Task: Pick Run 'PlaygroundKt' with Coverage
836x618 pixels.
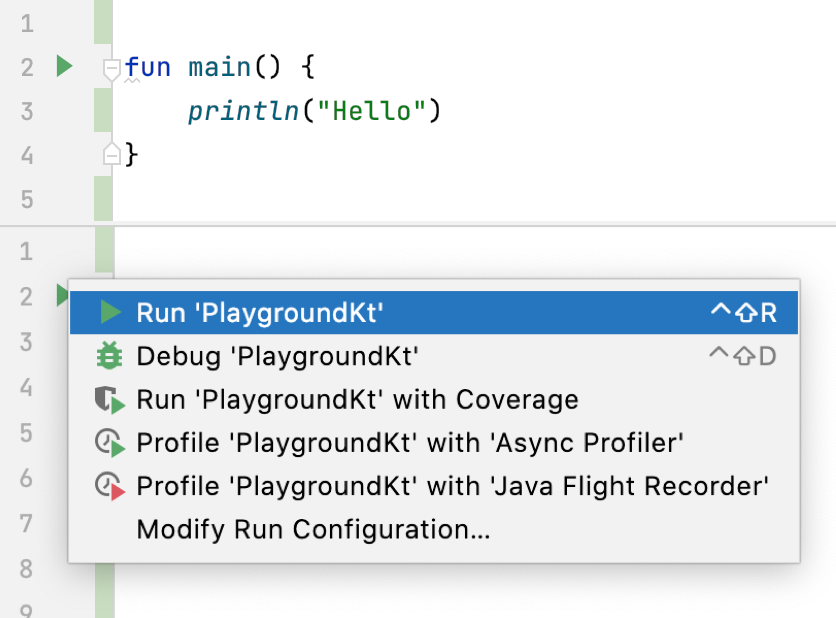Action: coord(357,400)
